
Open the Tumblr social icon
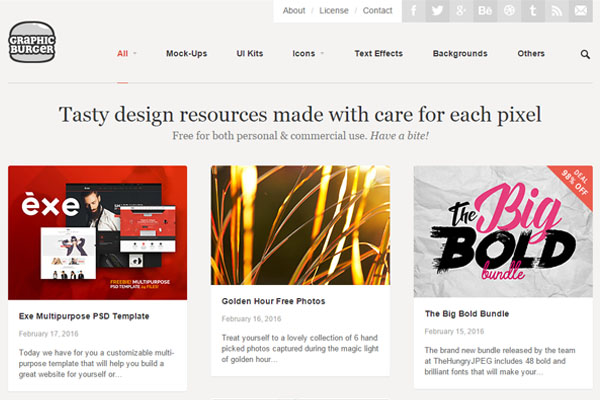533,11
